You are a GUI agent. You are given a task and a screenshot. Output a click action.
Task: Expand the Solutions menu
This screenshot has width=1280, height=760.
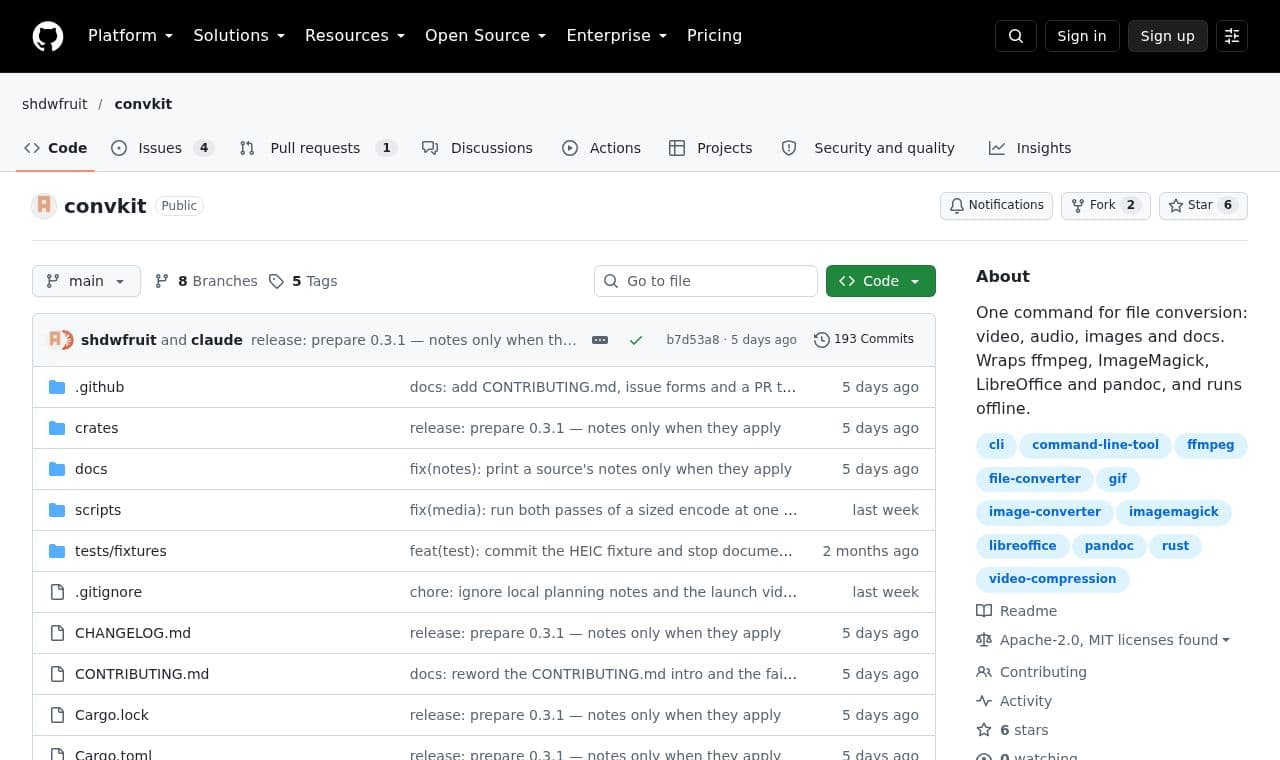point(239,36)
